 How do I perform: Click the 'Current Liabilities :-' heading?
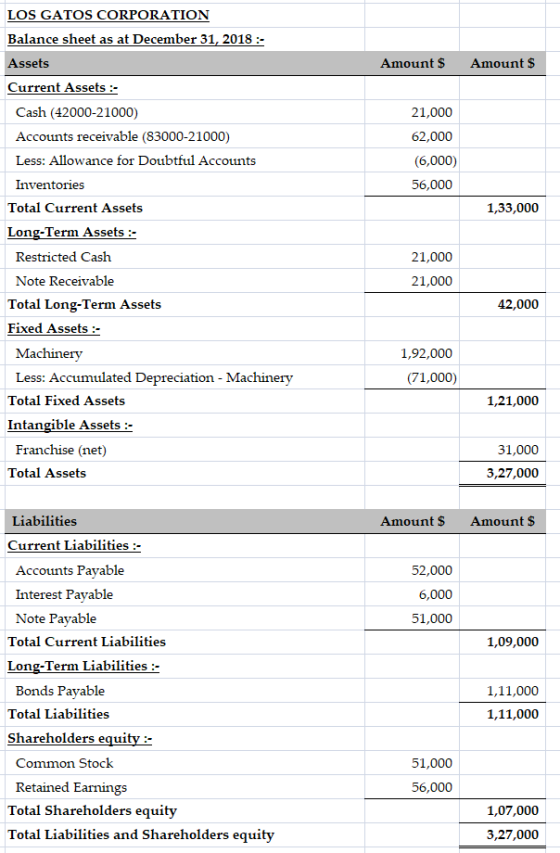pos(74,546)
